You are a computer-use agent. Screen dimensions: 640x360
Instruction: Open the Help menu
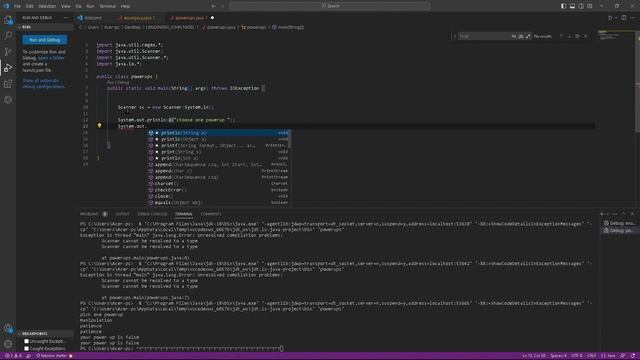125,6
